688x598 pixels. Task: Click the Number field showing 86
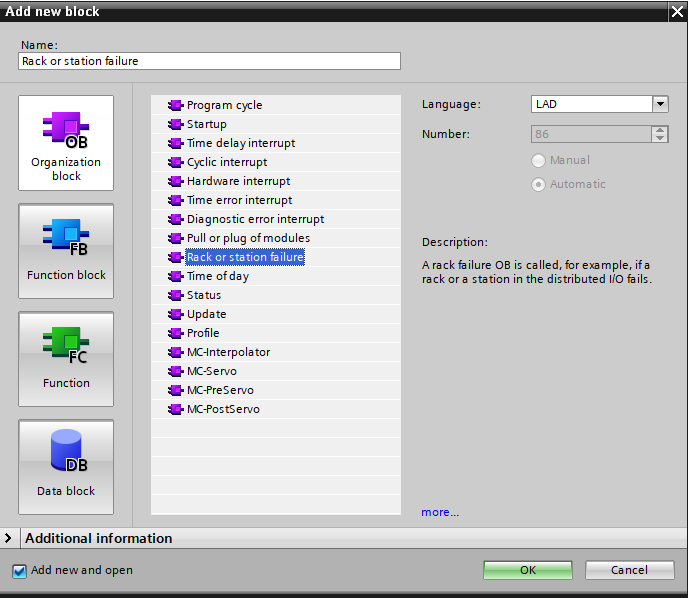coord(591,134)
